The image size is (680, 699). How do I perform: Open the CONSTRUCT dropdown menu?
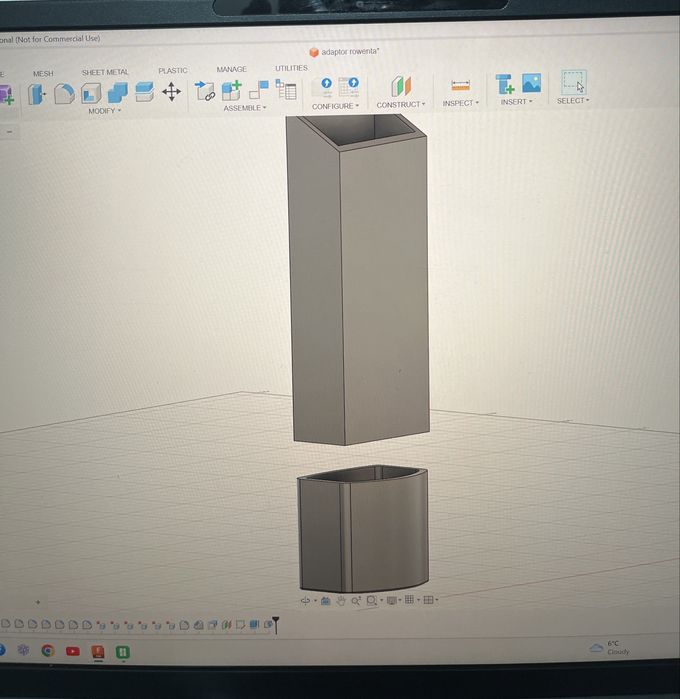[x=401, y=105]
